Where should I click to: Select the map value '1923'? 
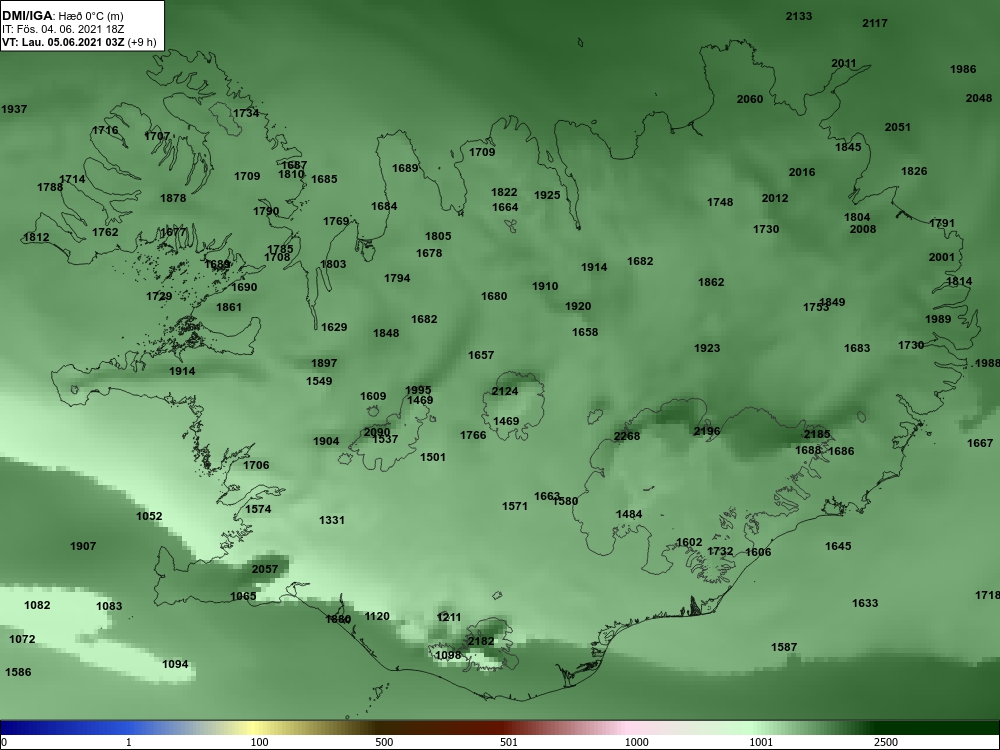click(707, 348)
